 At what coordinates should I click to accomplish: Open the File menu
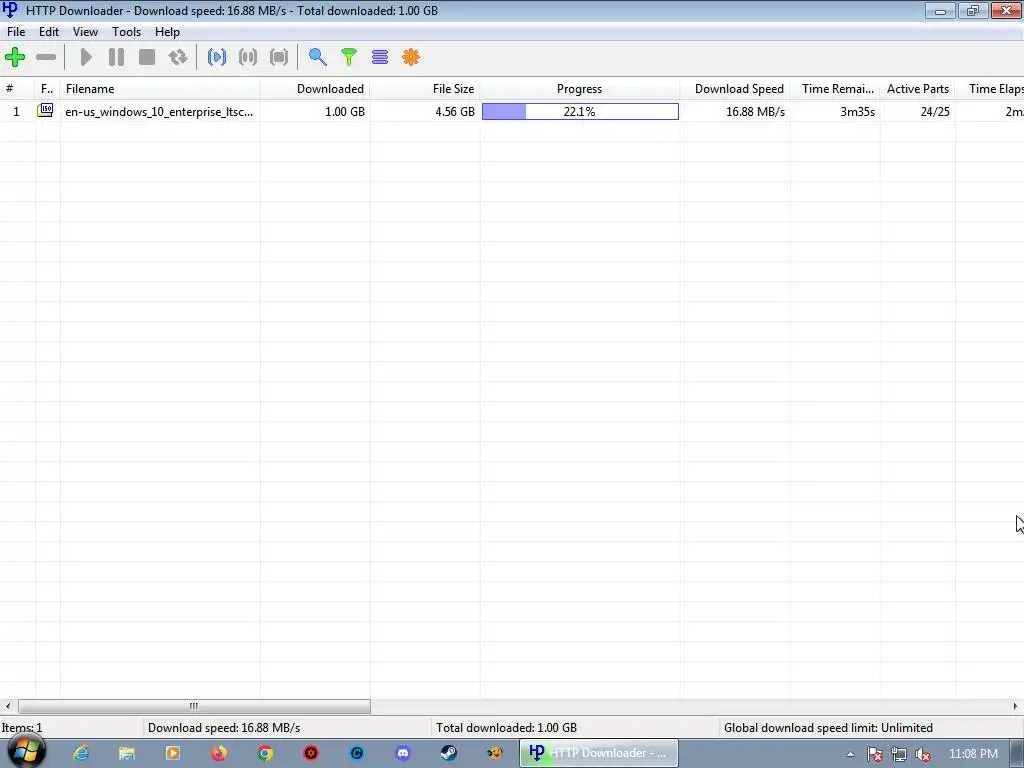16,31
